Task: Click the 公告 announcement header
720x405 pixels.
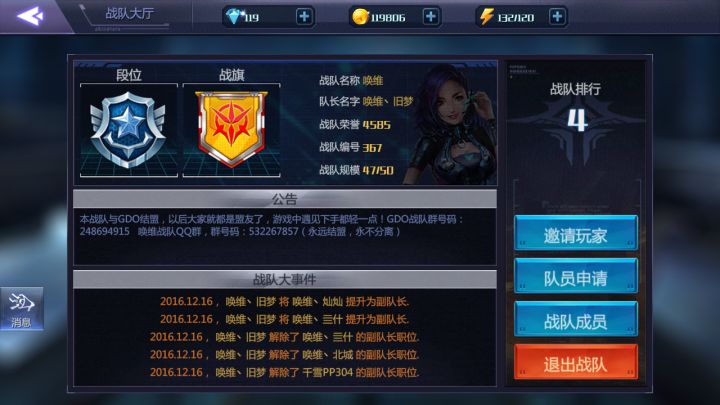Action: coord(285,199)
